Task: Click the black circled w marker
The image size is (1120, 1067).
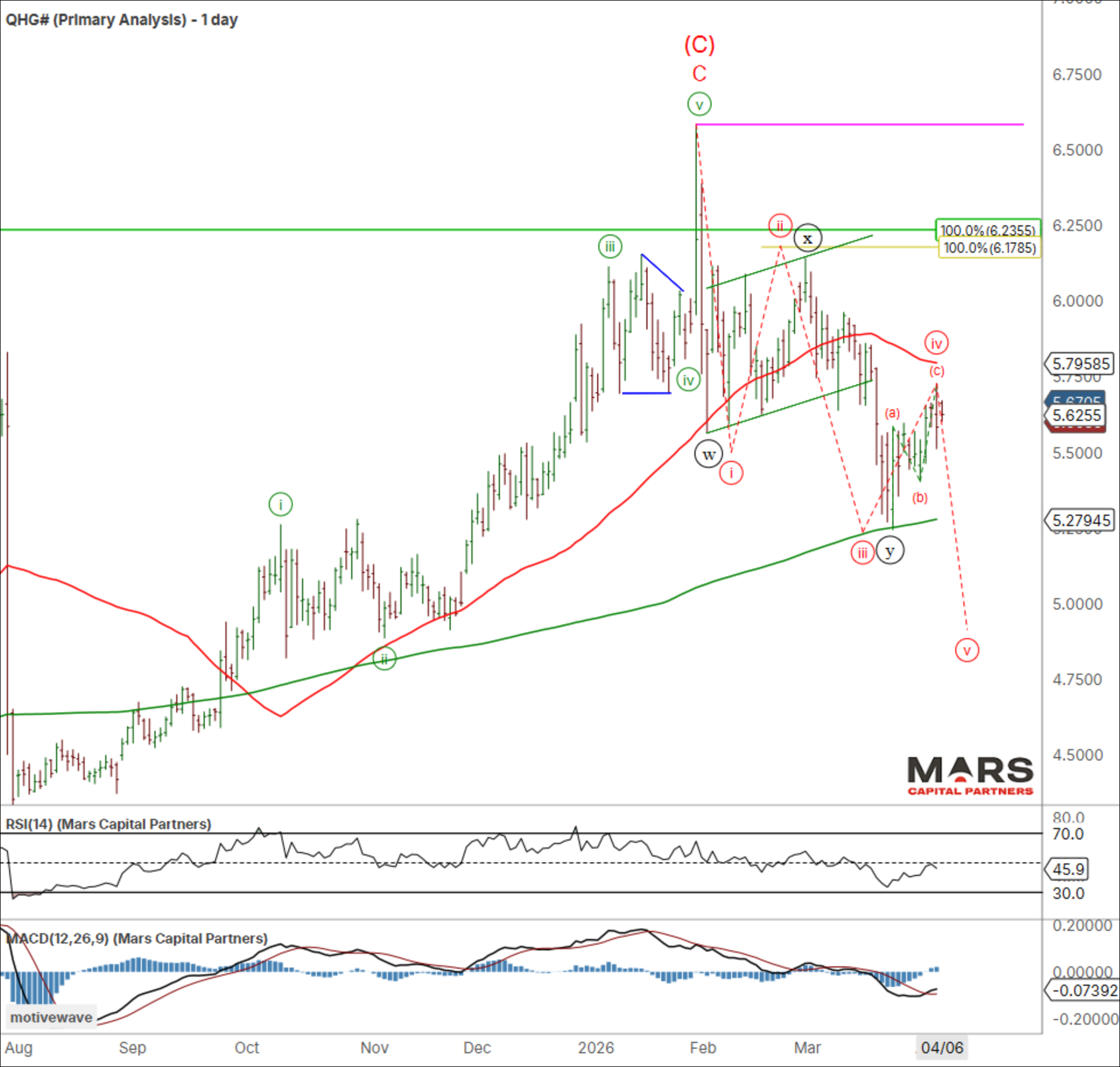Action: point(708,455)
